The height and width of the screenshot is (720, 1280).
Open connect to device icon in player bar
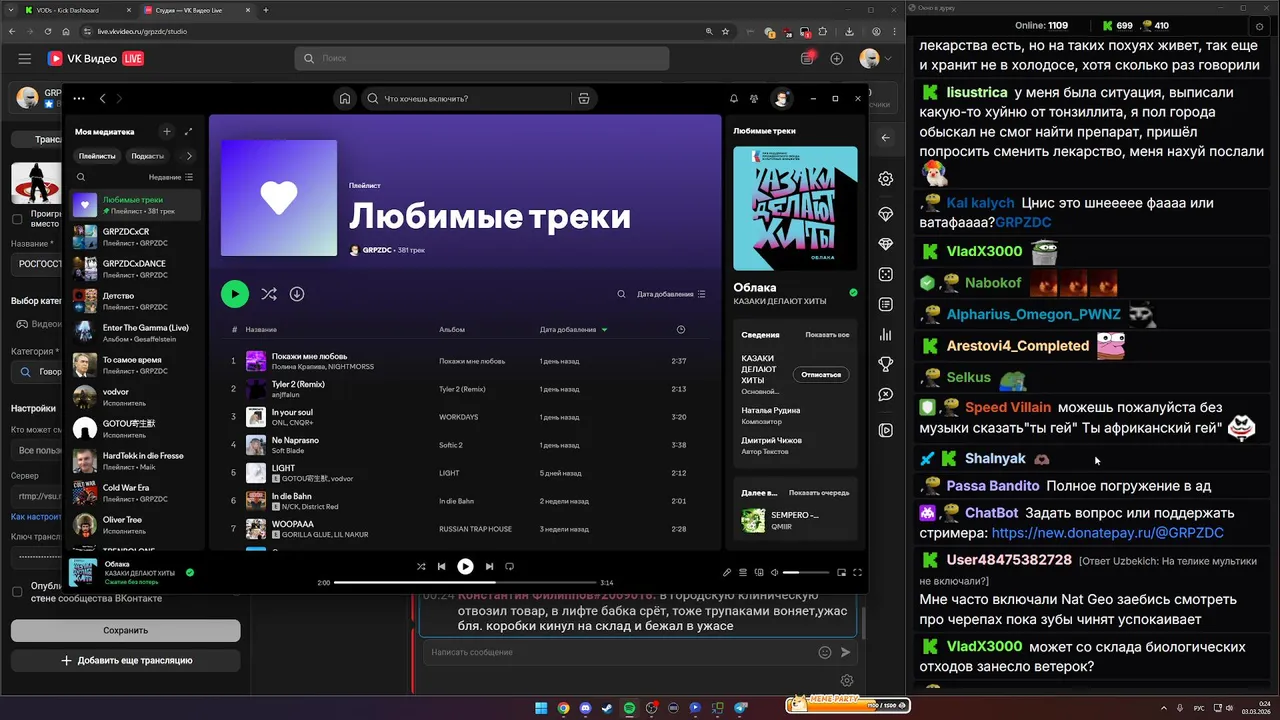pos(759,573)
